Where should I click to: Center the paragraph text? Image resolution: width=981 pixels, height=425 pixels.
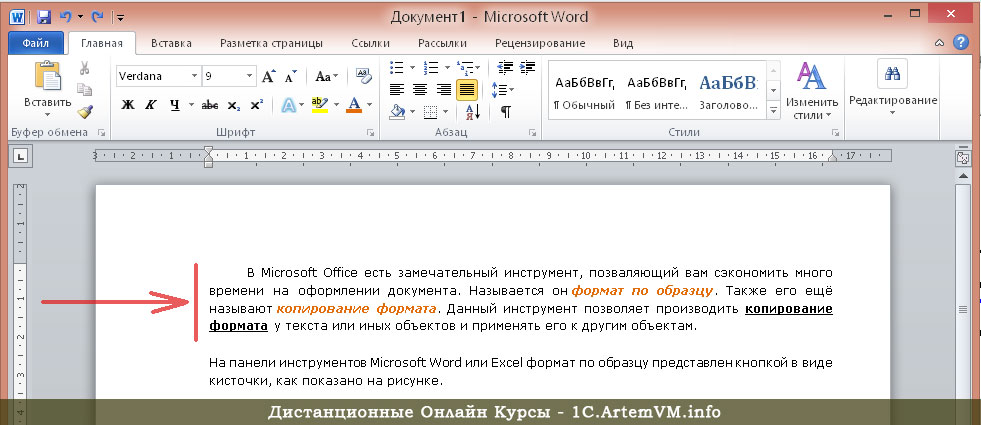point(420,90)
